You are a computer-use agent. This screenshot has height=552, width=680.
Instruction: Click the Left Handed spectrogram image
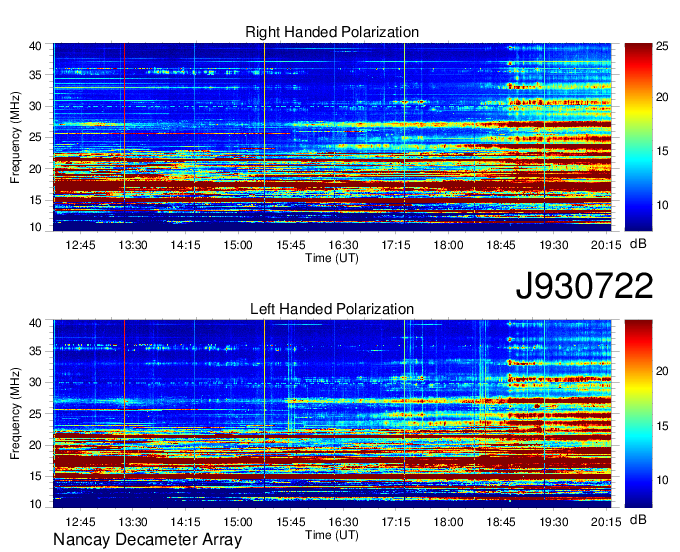coord(332,413)
